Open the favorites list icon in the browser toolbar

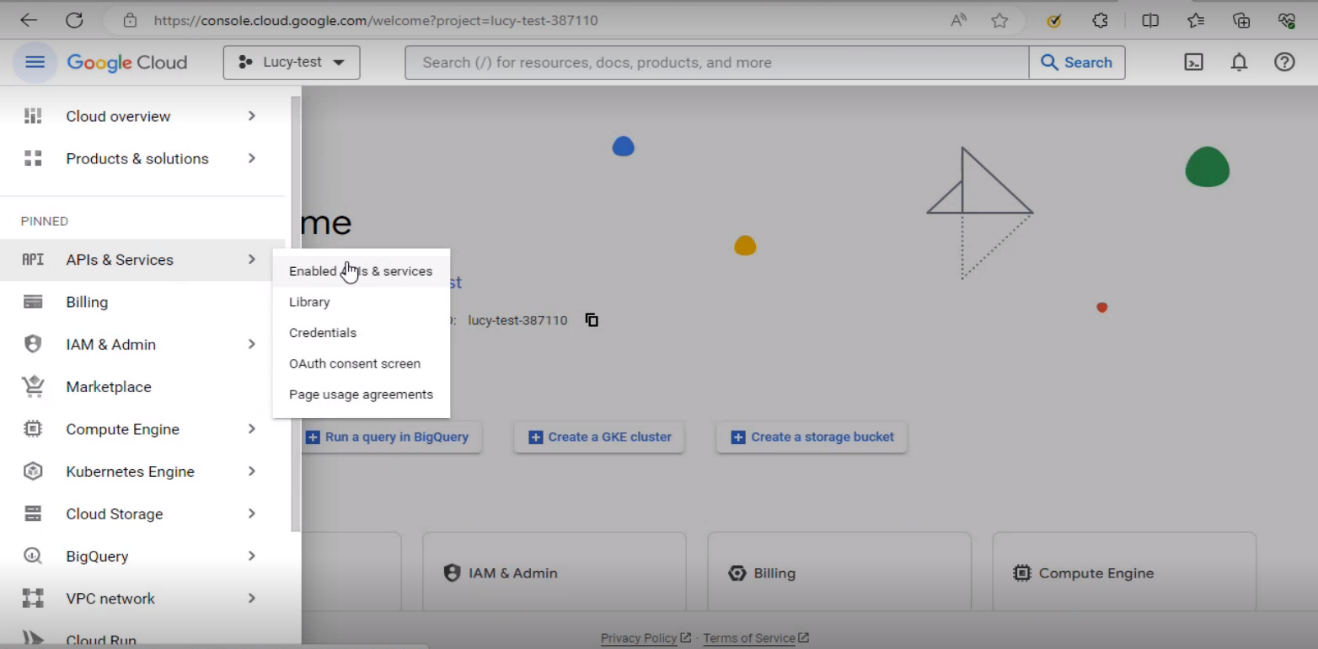point(1196,20)
